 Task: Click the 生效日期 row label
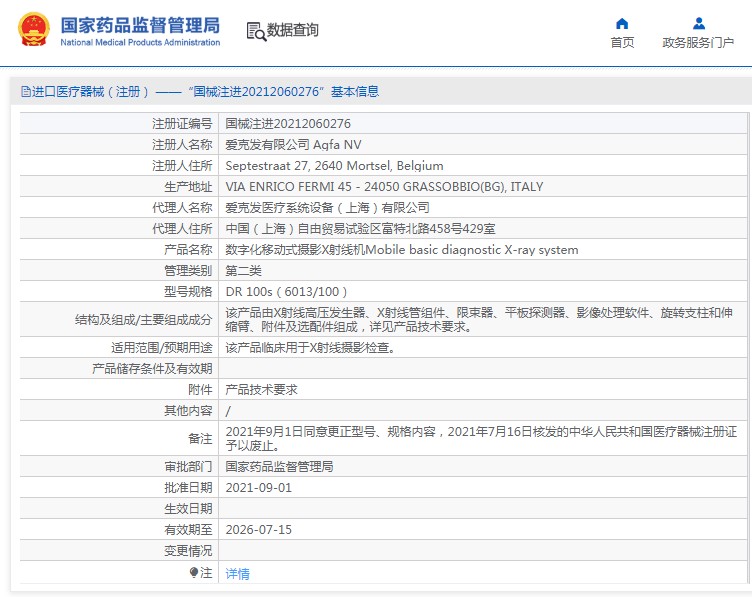pyautogui.click(x=188, y=509)
